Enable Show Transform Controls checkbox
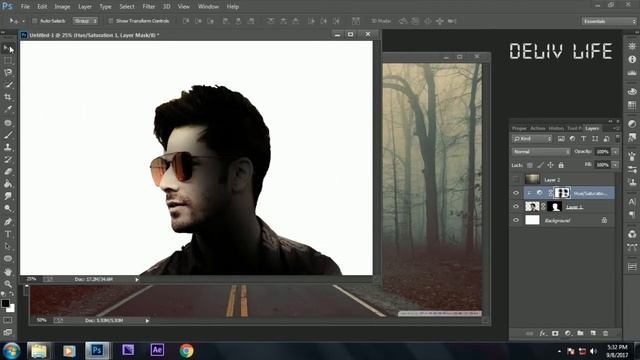640x360 pixels. click(111, 21)
